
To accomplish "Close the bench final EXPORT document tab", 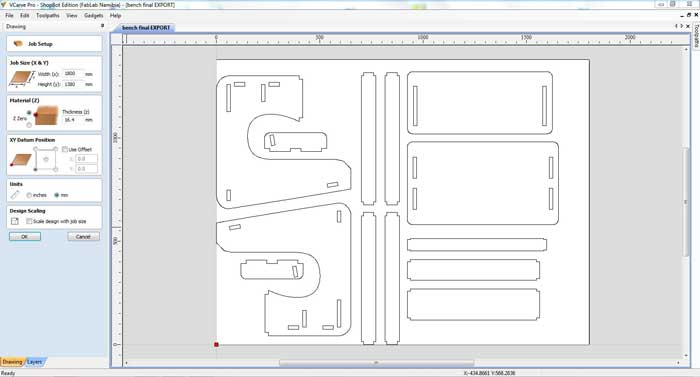I will [x=688, y=26].
